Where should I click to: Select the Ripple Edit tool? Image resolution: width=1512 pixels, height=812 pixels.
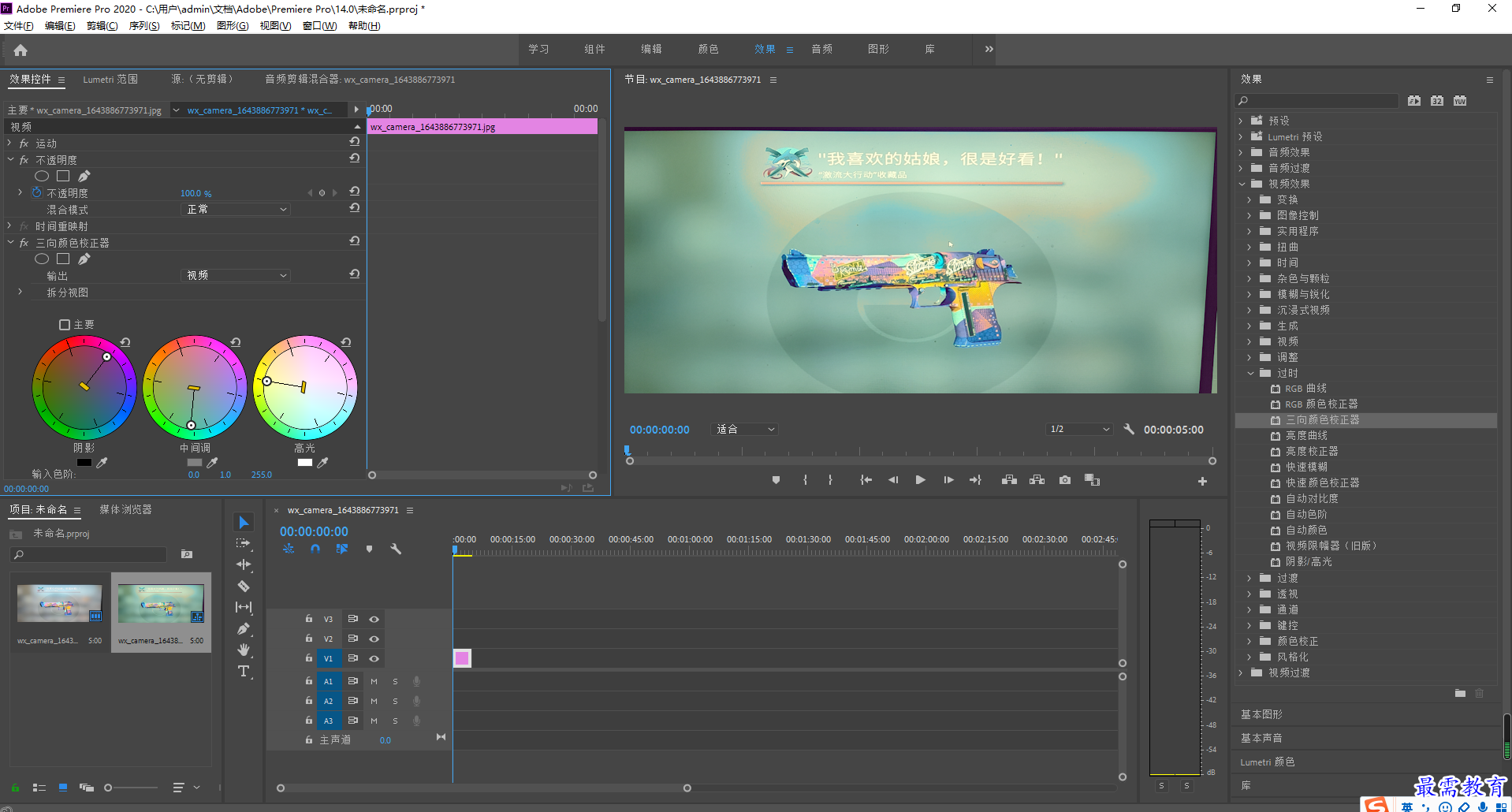pyautogui.click(x=244, y=564)
